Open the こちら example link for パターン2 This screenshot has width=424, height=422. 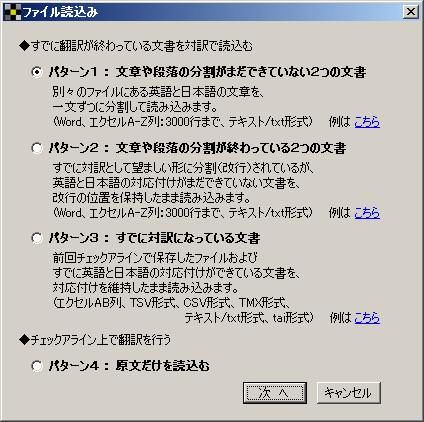pos(367,213)
